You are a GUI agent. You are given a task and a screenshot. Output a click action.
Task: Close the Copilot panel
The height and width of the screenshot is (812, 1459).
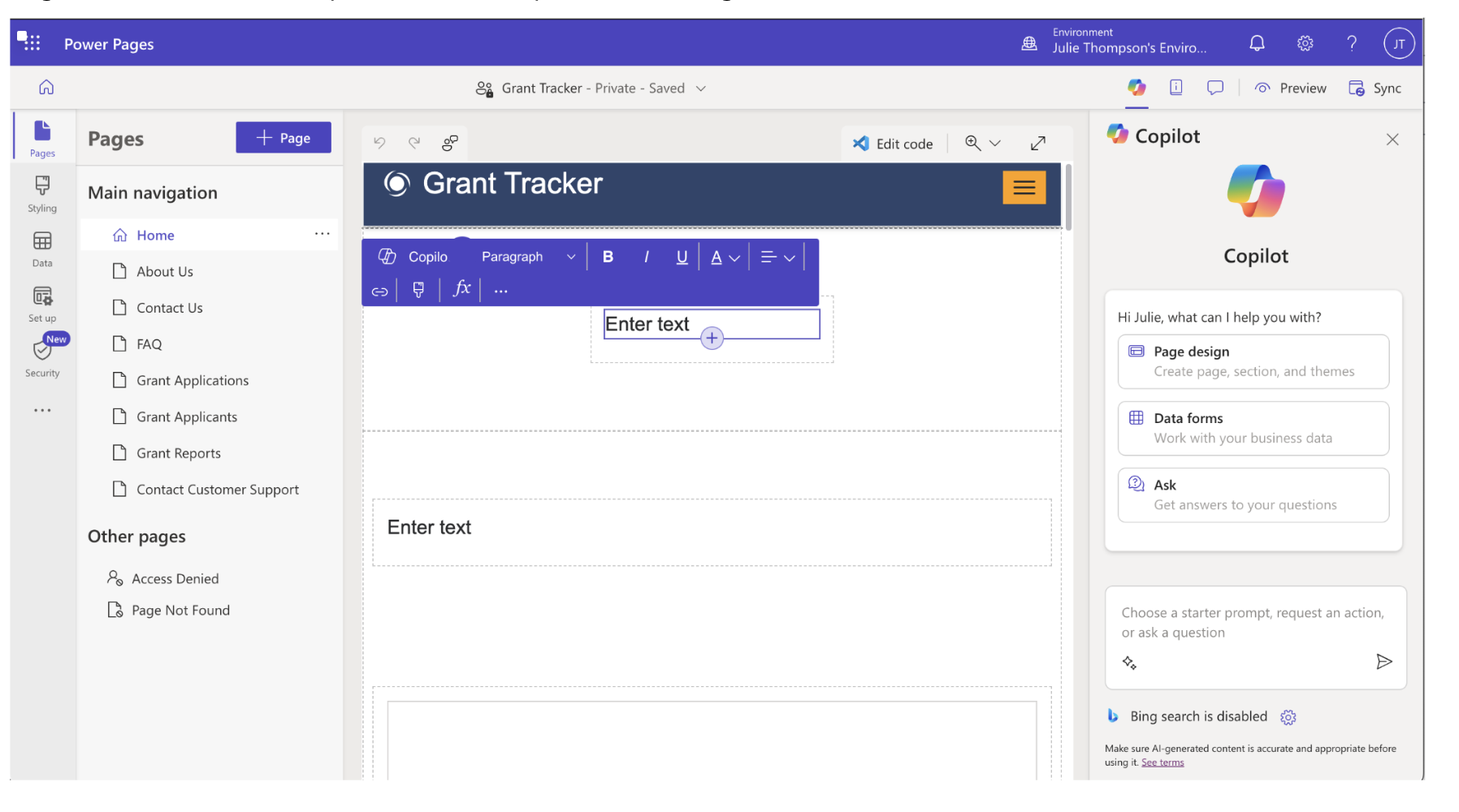tap(1392, 140)
